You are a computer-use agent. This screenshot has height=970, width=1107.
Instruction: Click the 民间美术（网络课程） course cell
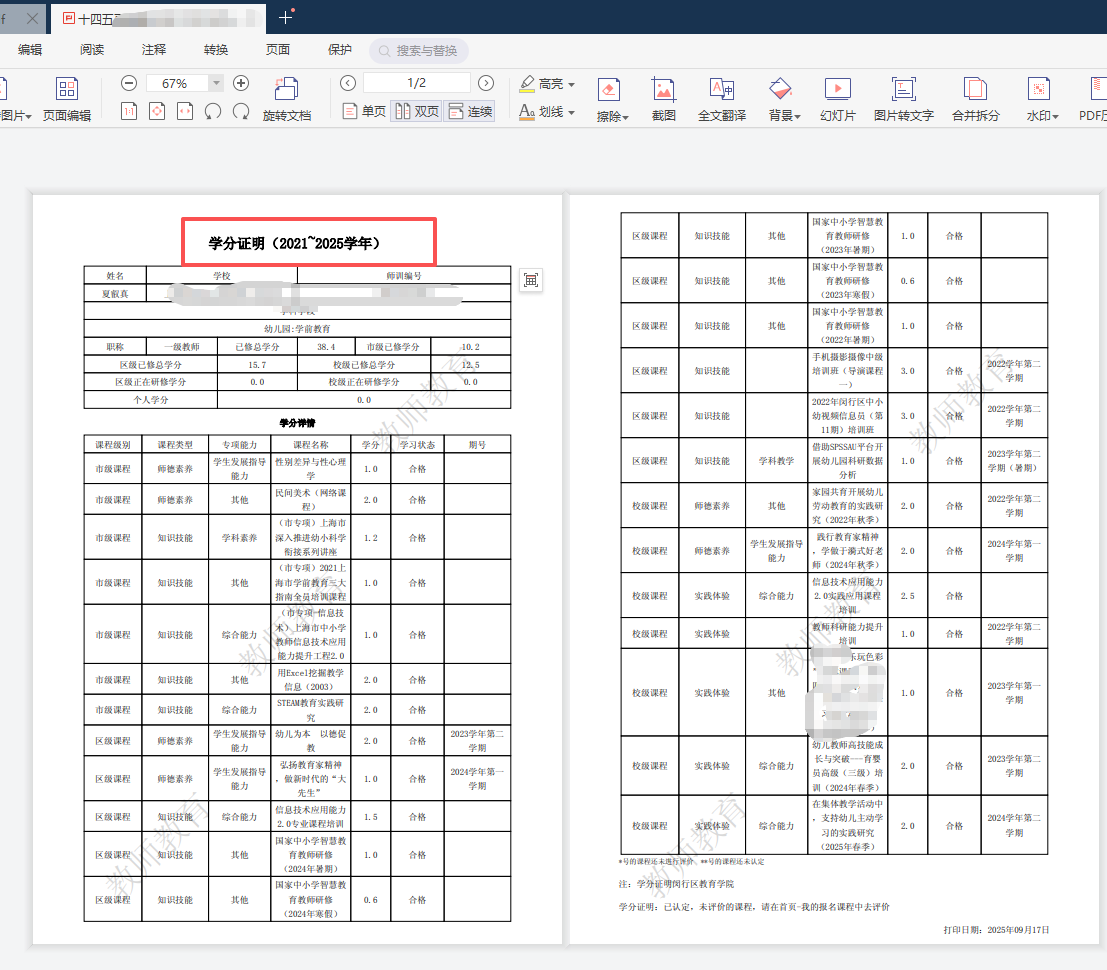click(x=311, y=500)
